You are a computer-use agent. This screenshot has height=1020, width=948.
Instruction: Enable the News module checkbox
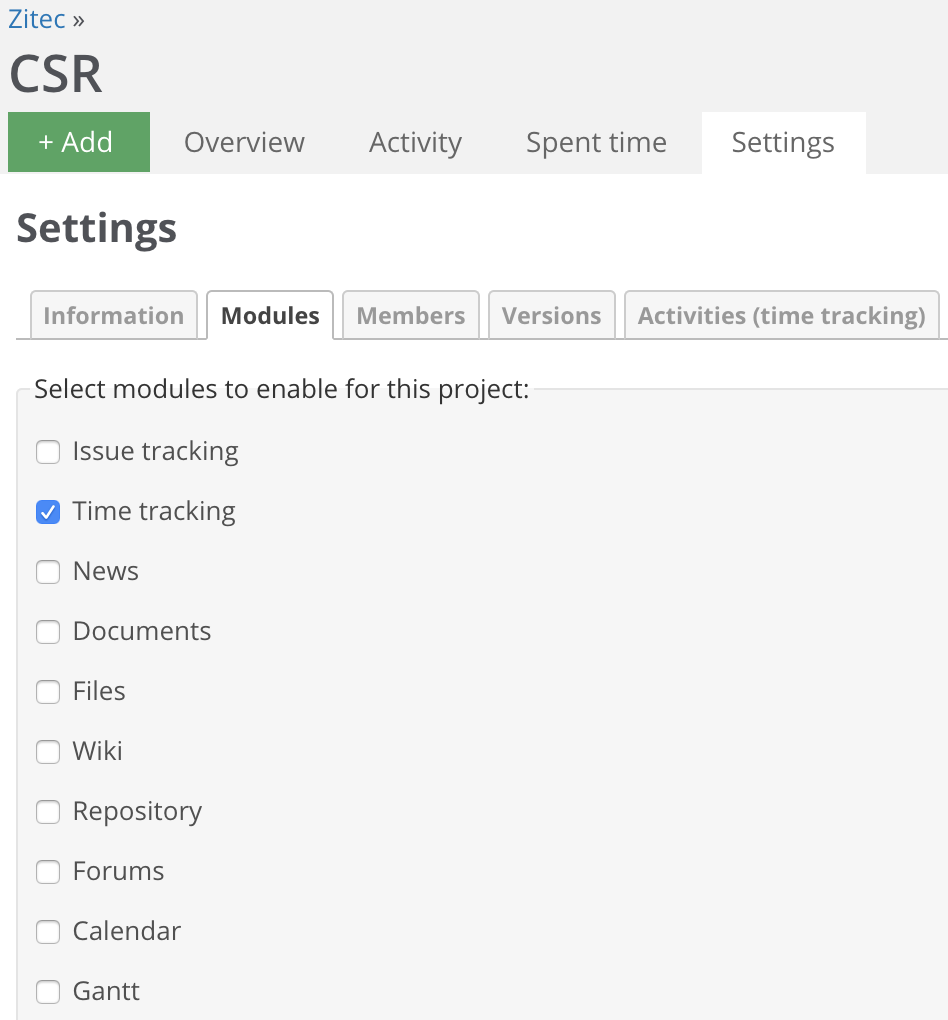coord(47,572)
